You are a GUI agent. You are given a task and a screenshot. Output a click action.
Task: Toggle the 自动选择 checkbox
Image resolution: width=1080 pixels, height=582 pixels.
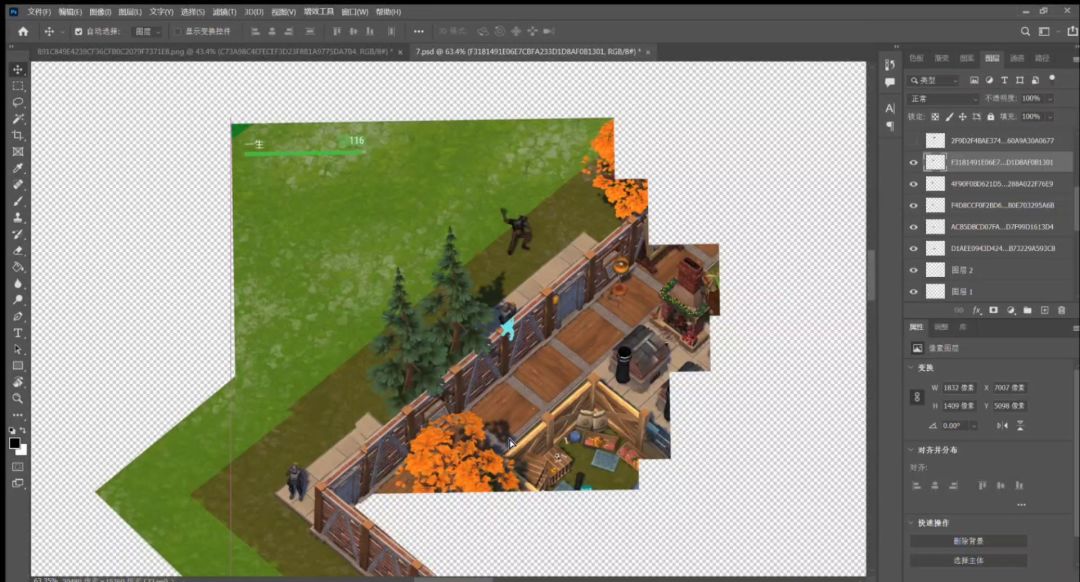79,32
